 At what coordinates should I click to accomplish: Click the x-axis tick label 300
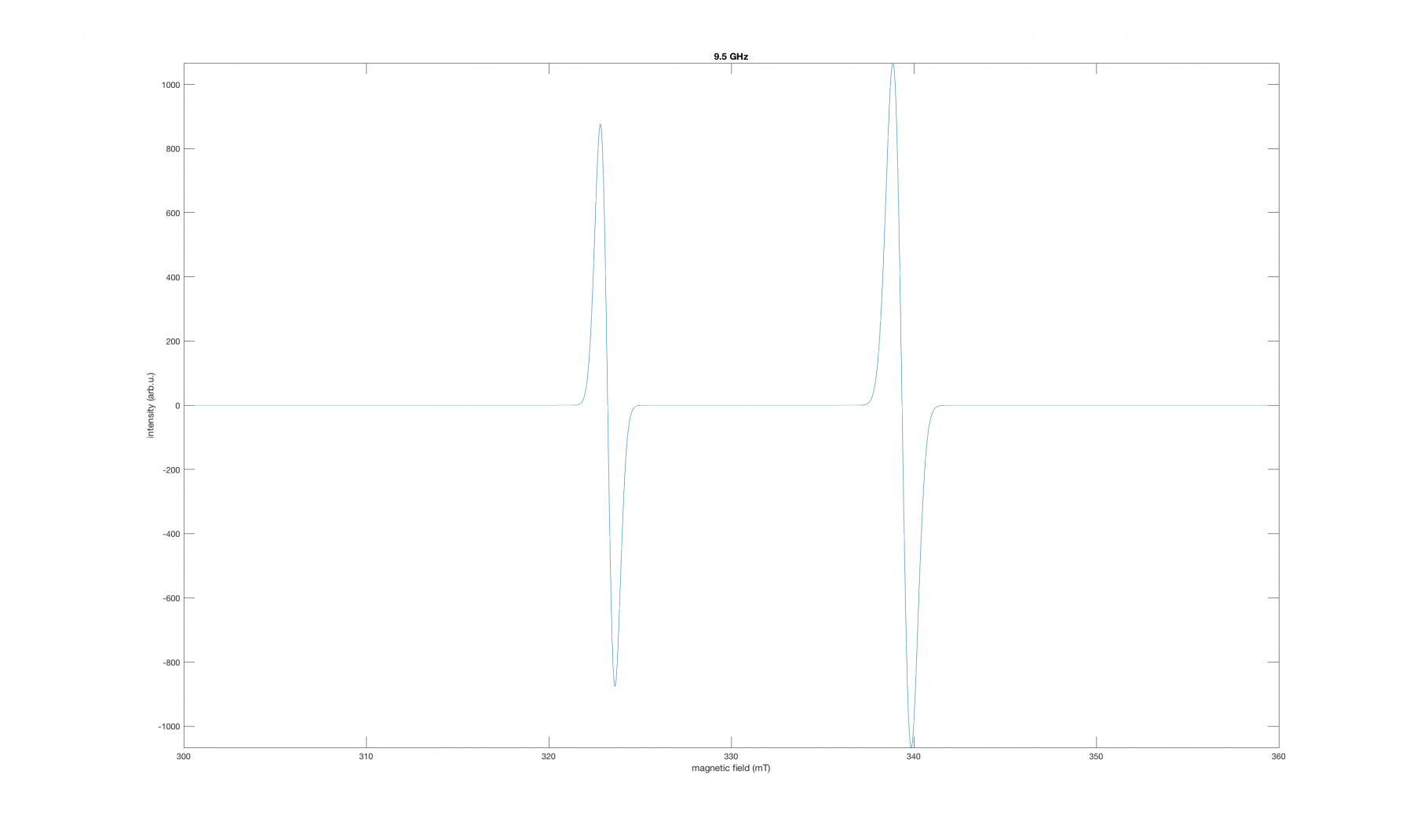184,757
